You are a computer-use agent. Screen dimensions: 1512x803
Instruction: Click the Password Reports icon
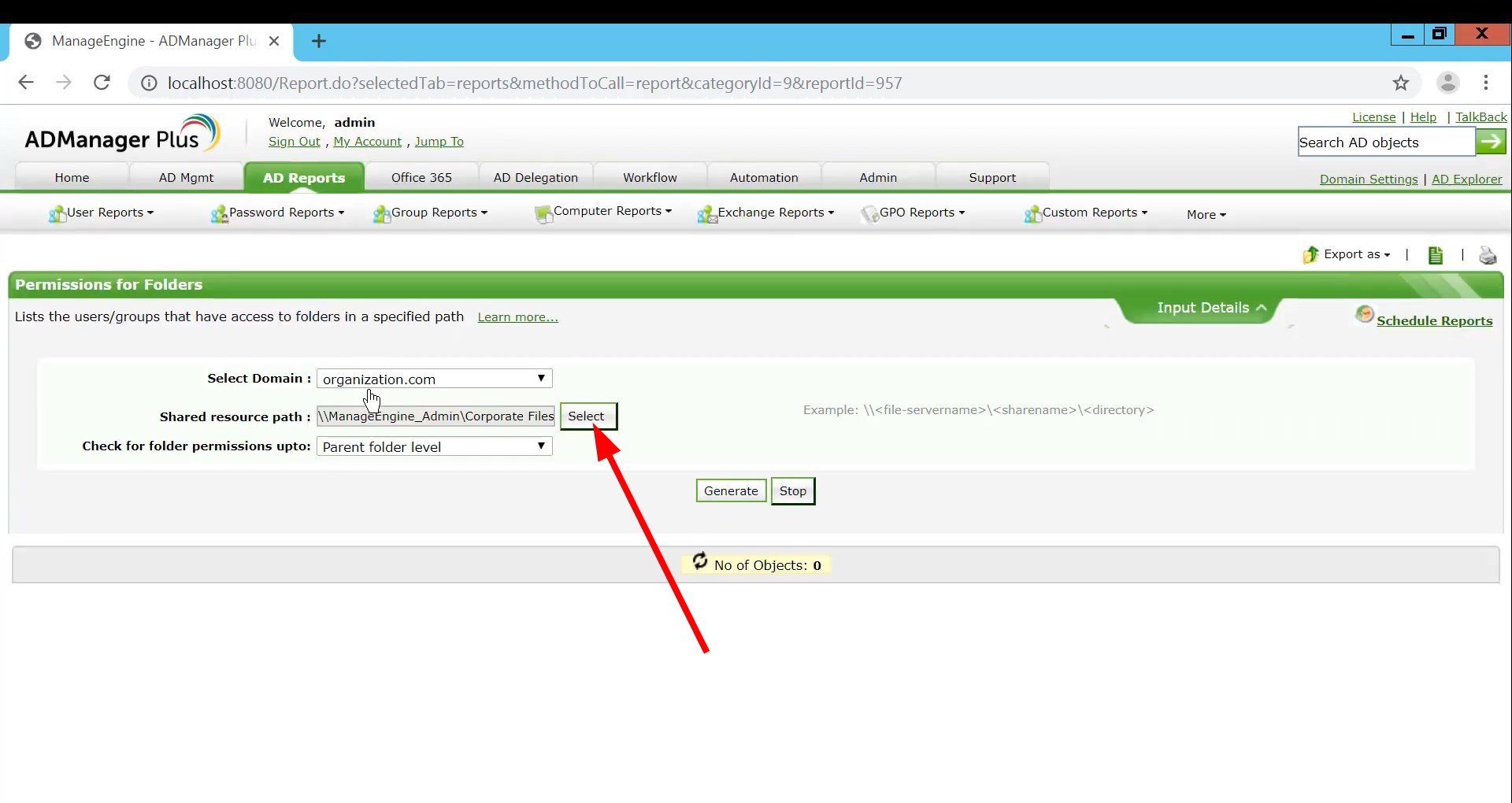pyautogui.click(x=220, y=213)
